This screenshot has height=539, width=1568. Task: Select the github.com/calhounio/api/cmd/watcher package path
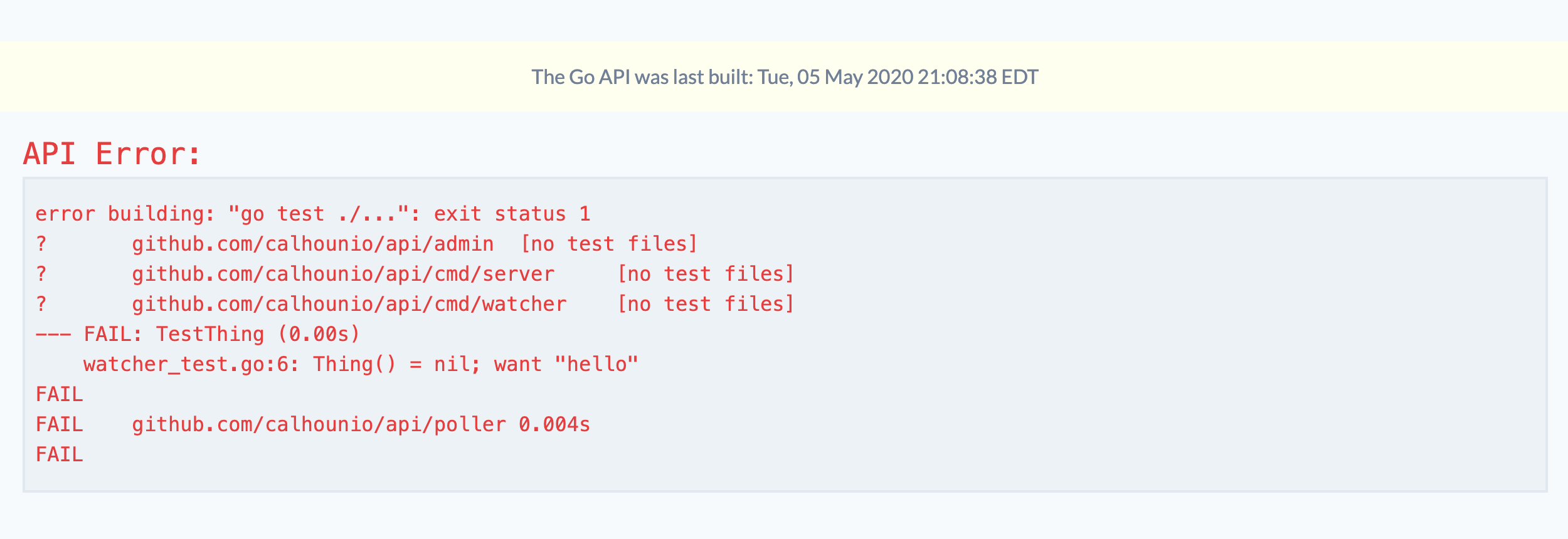tap(349, 305)
